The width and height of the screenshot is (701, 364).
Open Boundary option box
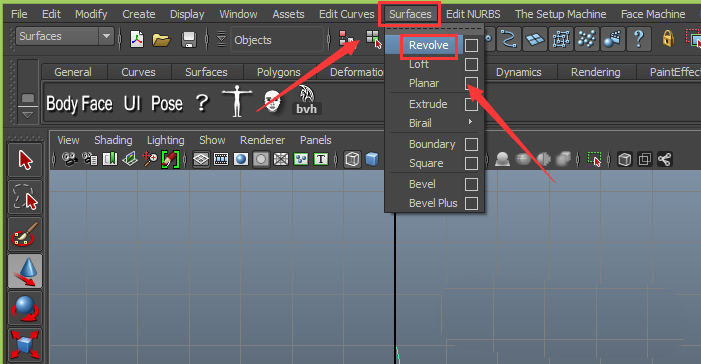coord(471,144)
